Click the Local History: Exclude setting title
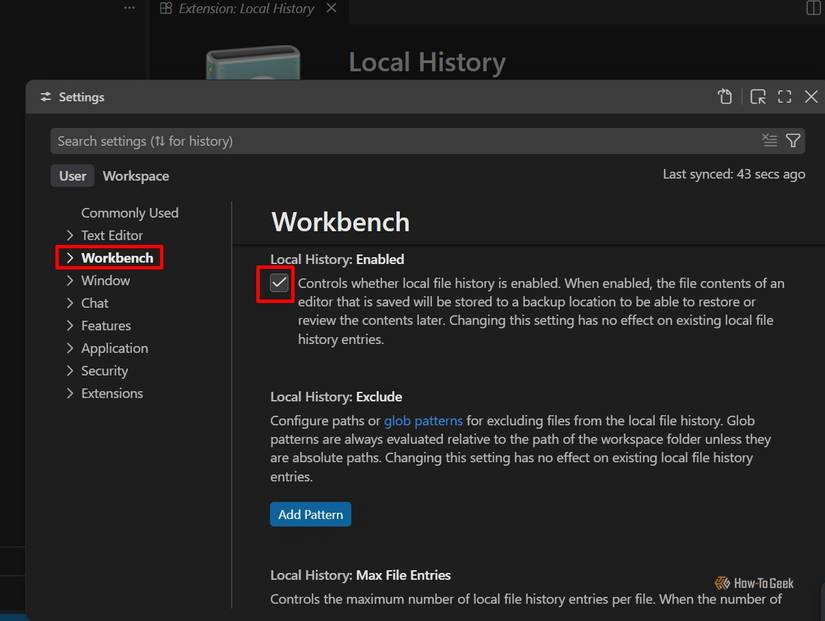This screenshot has height=621, width=825. tap(336, 397)
